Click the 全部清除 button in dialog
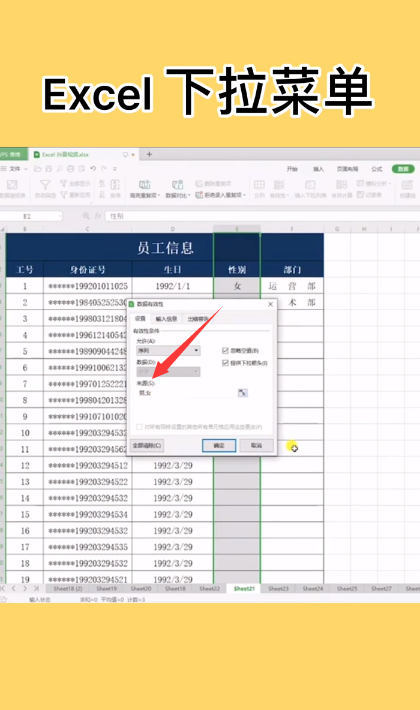The height and width of the screenshot is (710, 420). [x=147, y=446]
